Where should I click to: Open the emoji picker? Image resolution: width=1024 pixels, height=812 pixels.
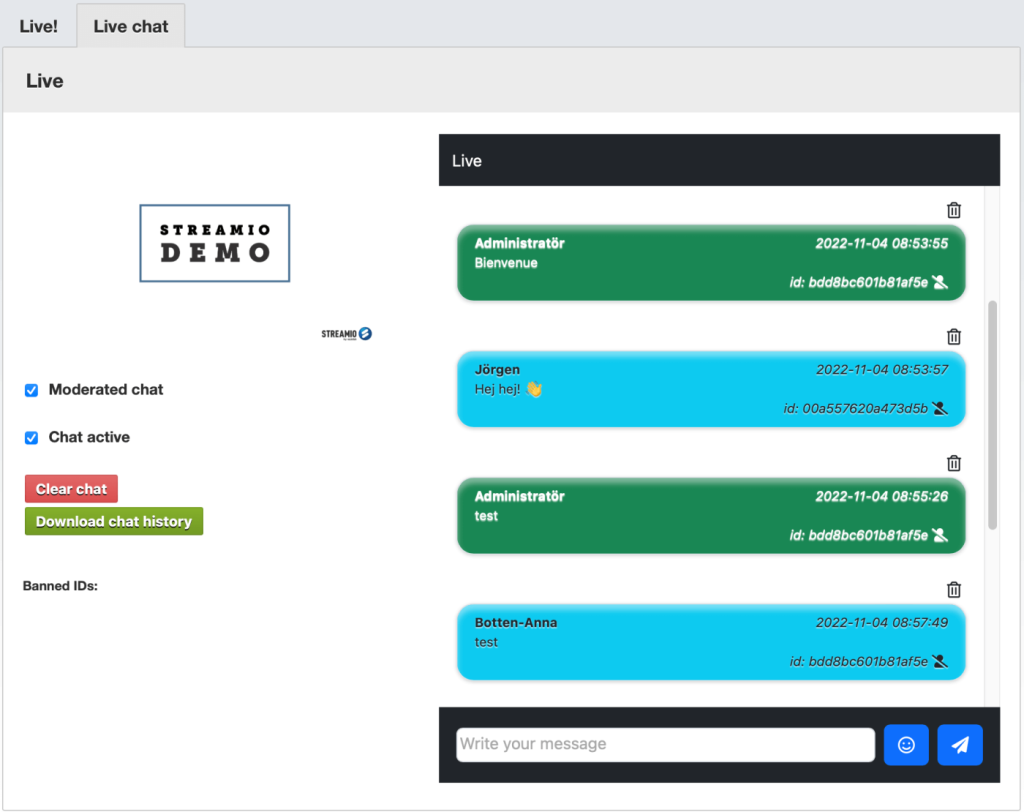pyautogui.click(x=906, y=745)
